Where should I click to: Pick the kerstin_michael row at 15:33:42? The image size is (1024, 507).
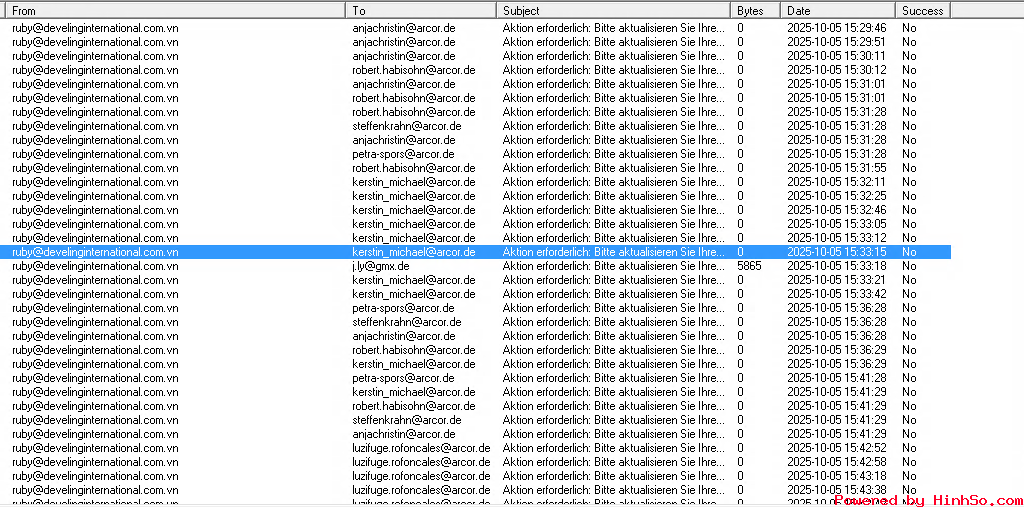[413, 294]
